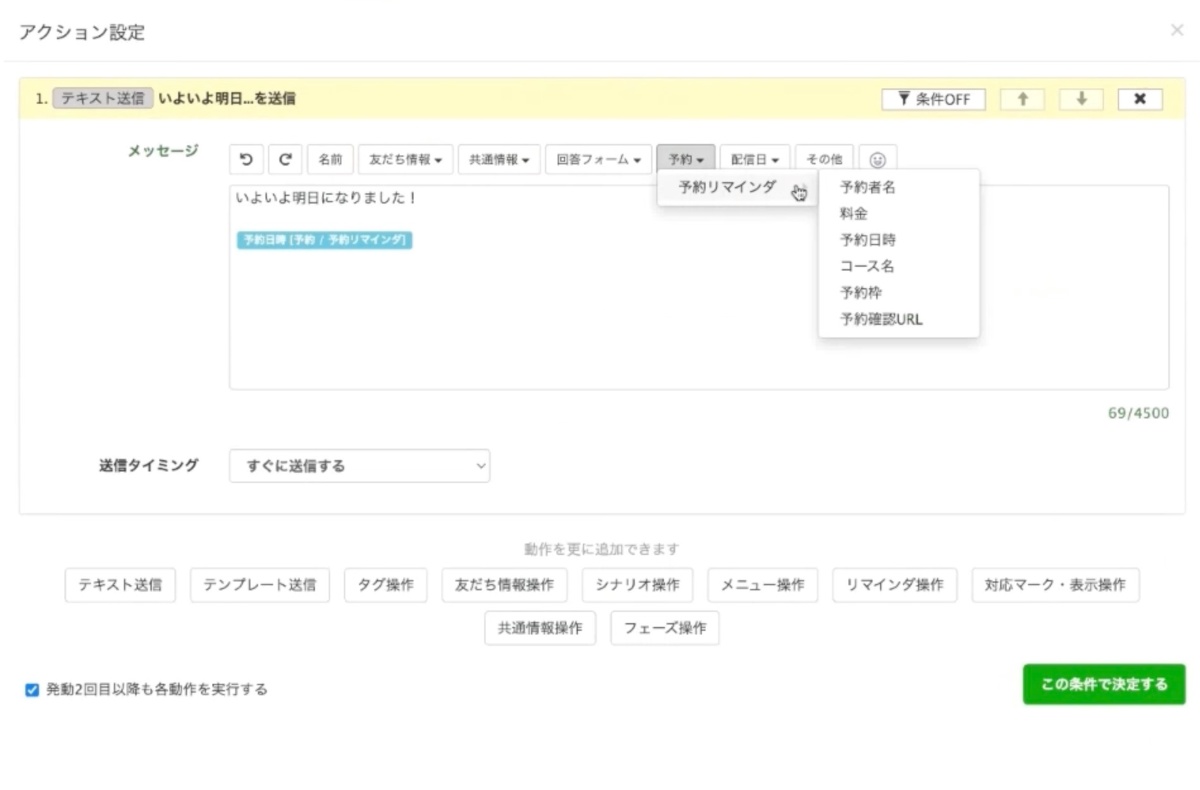Click the redo arrow icon
The image size is (1200, 790).
coord(285,159)
